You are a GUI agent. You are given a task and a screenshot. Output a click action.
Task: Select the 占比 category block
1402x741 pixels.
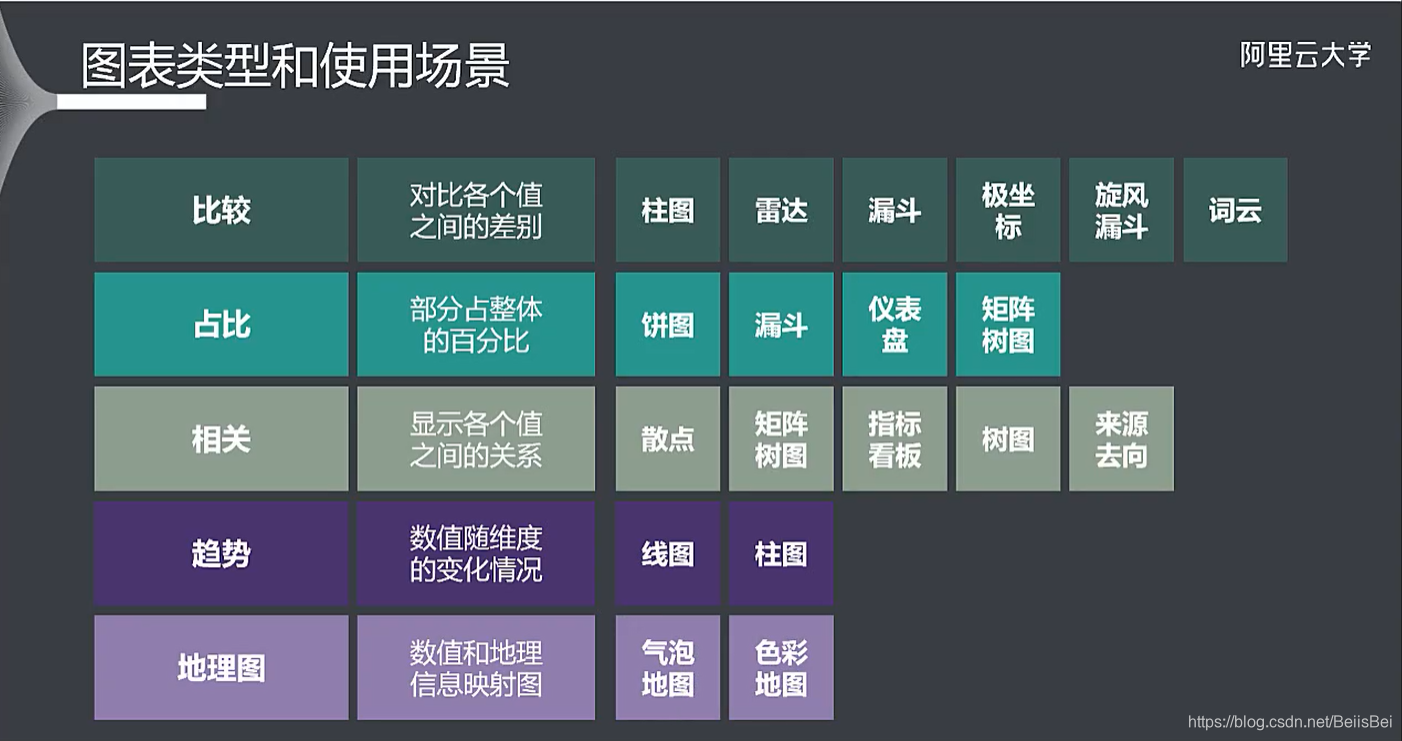click(220, 324)
